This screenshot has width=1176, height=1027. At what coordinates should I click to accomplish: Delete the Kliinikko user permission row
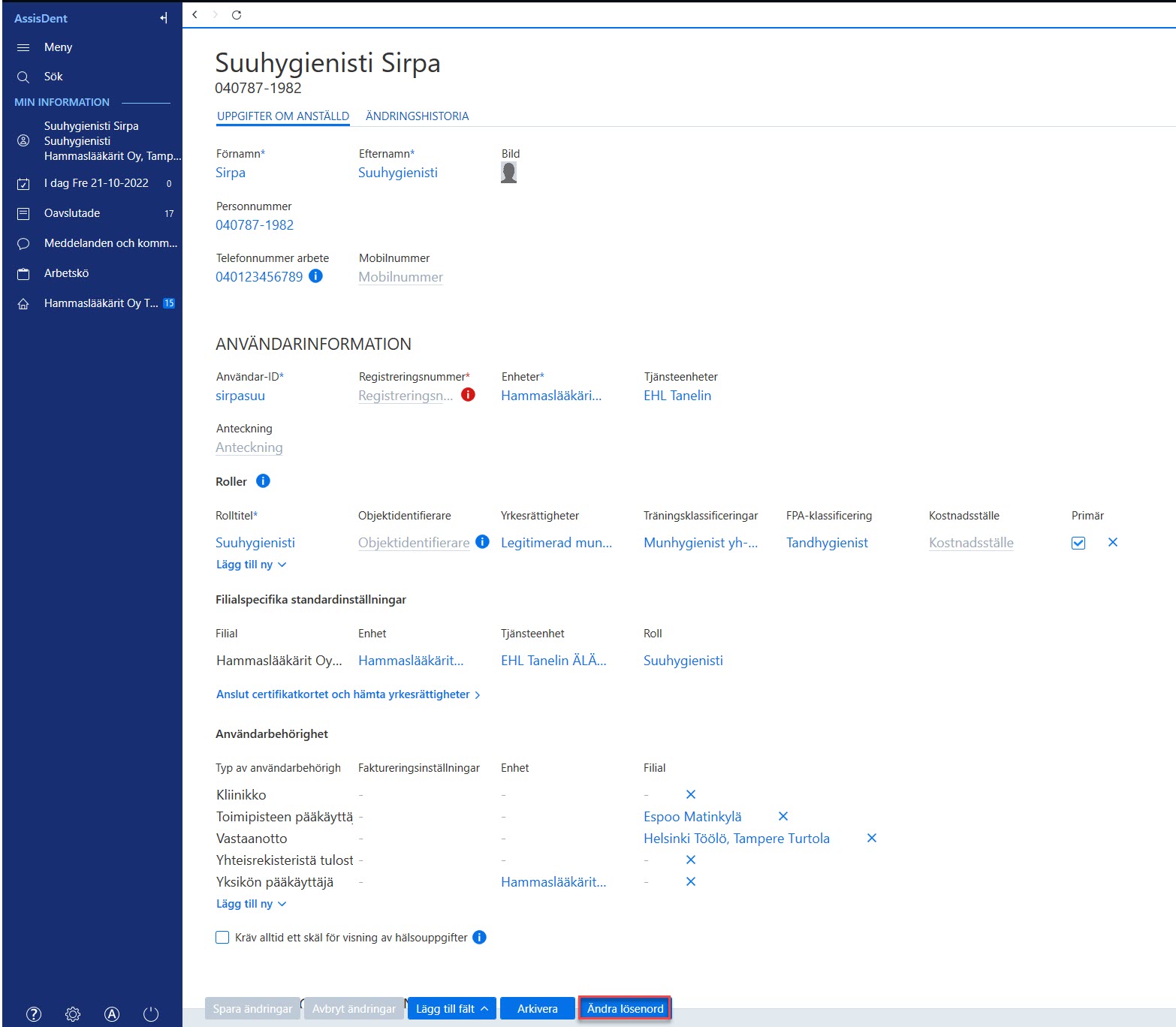tap(691, 794)
